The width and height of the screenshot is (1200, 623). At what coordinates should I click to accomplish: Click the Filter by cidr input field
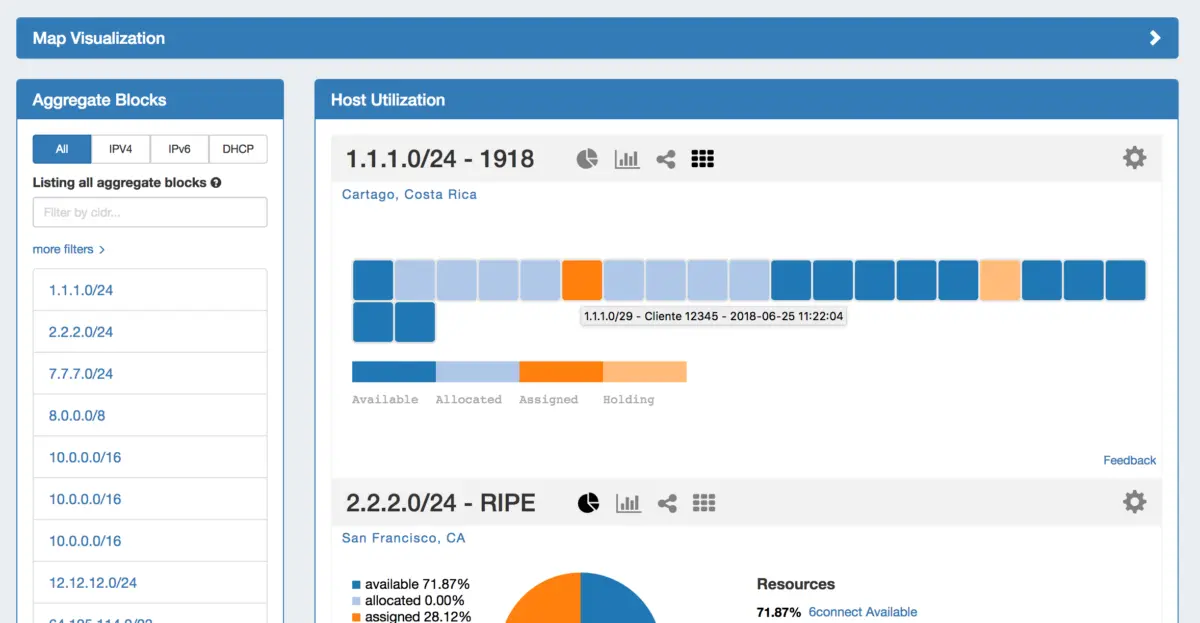[150, 212]
